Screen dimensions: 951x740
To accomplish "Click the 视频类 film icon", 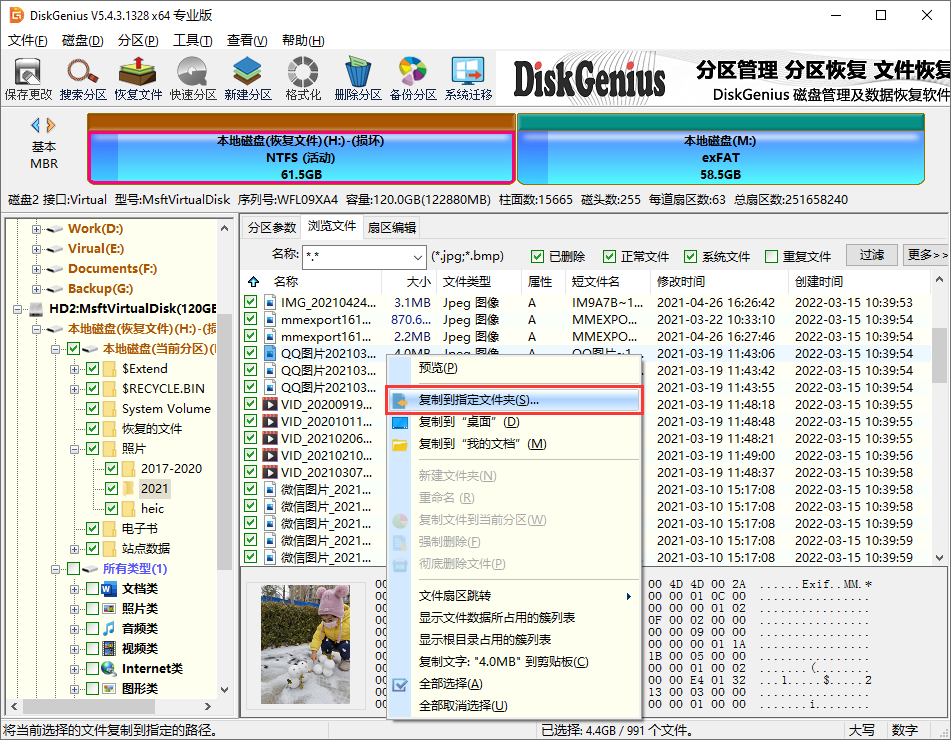I will [109, 648].
